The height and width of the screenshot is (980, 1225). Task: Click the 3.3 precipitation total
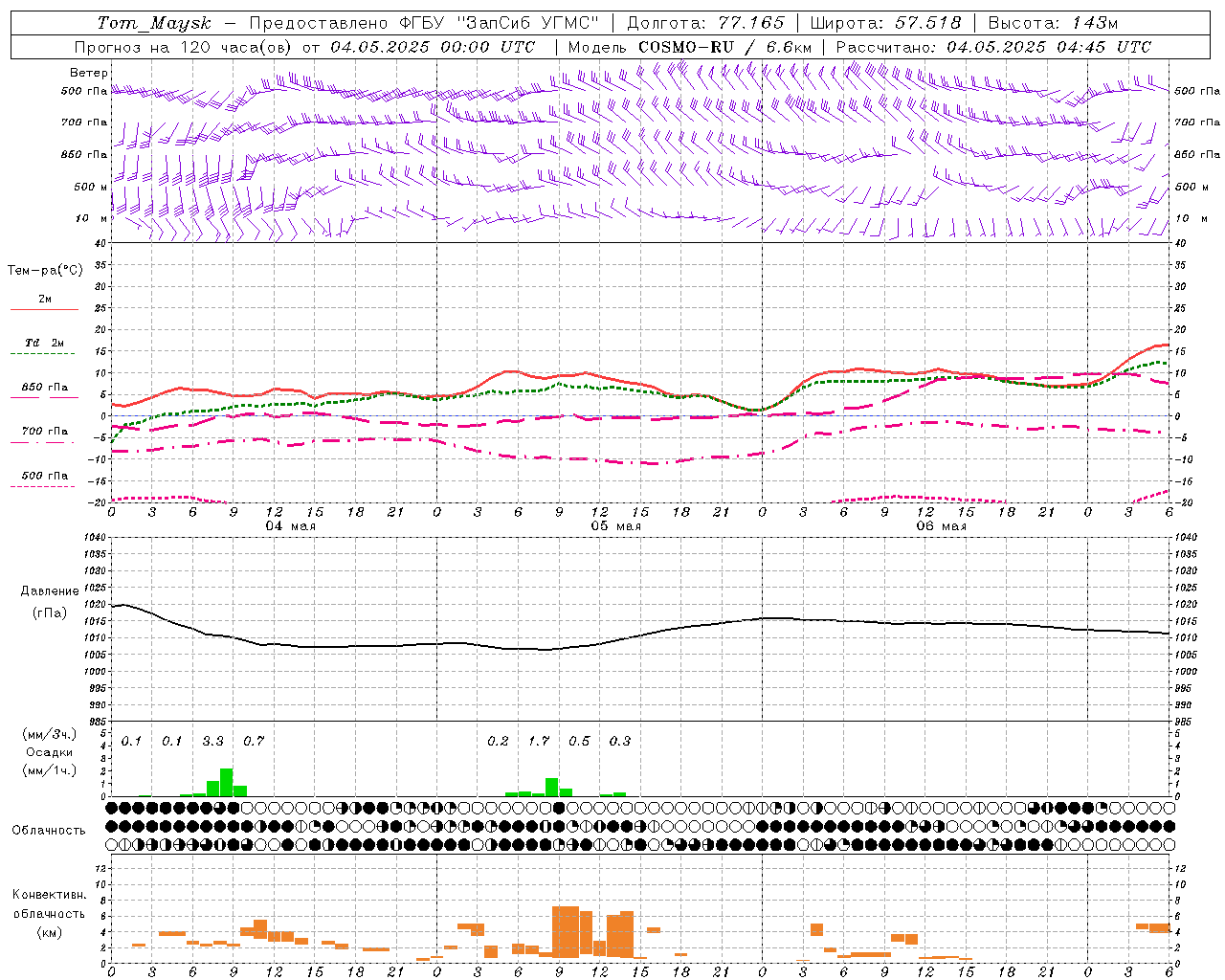tap(212, 741)
